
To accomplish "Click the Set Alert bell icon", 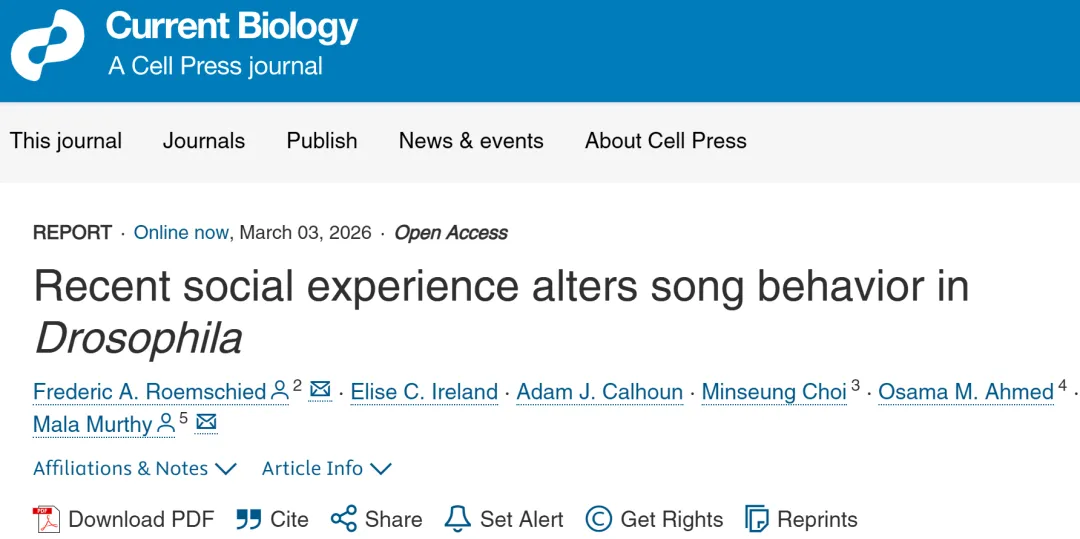I will tap(457, 519).
